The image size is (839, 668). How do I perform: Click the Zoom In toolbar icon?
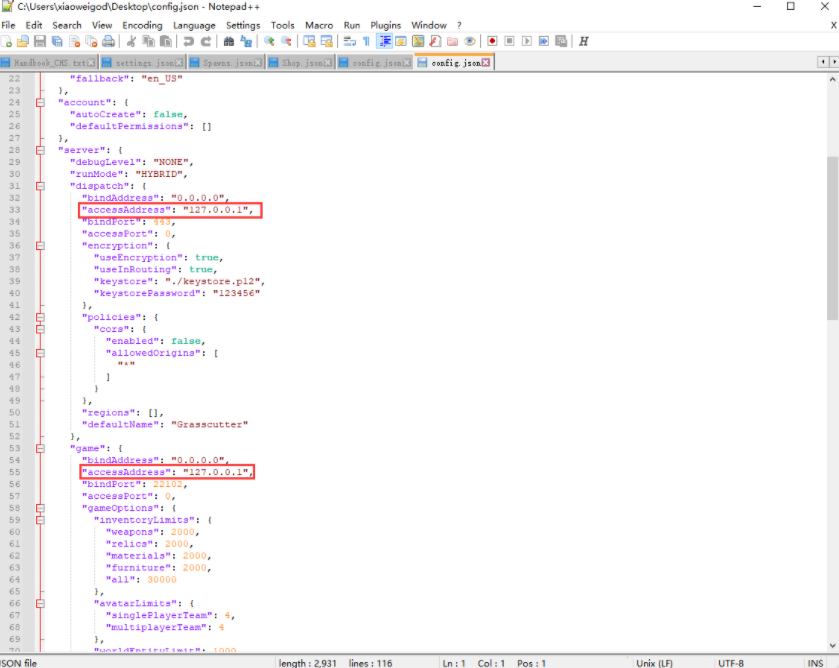point(269,41)
